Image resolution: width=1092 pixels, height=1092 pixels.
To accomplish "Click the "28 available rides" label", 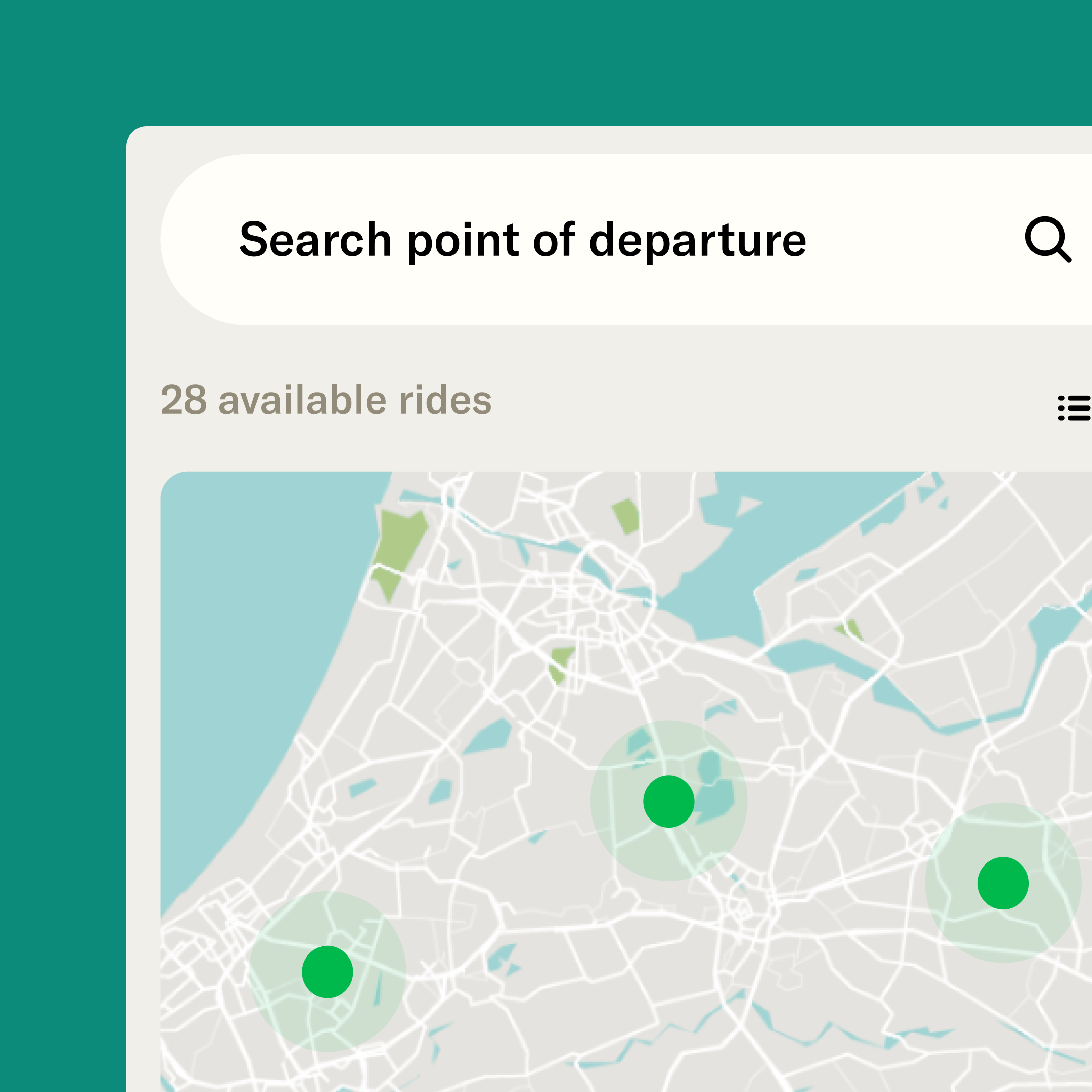I will (x=326, y=400).
